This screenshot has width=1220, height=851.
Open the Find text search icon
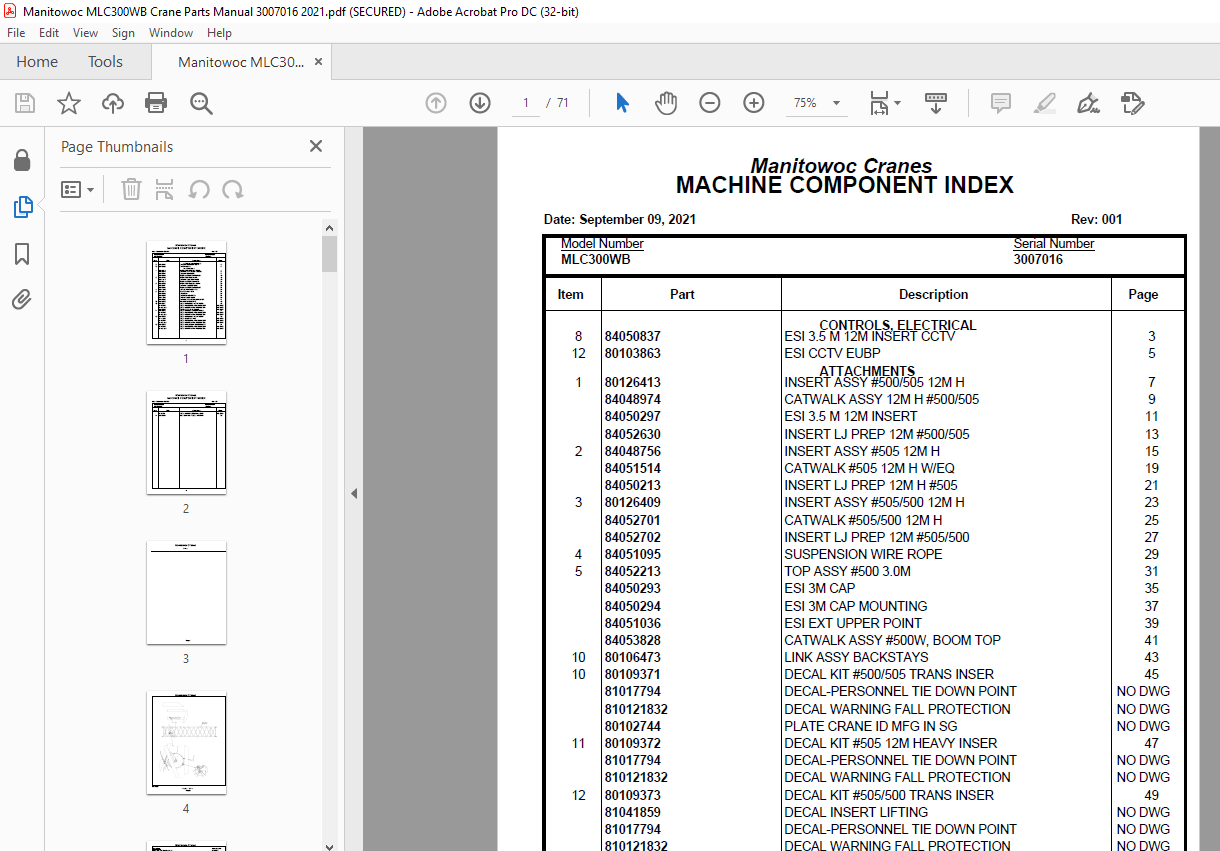coord(201,103)
